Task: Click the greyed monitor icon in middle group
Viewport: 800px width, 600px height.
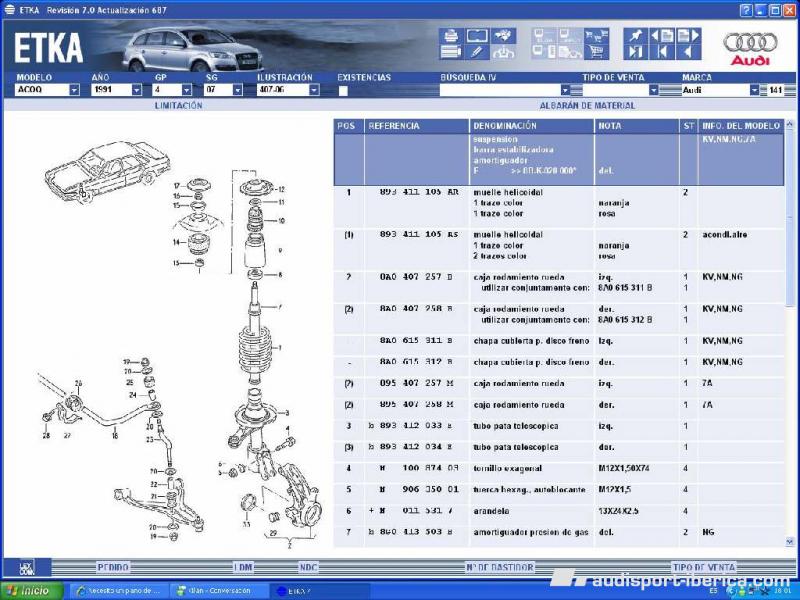Action: point(543,36)
